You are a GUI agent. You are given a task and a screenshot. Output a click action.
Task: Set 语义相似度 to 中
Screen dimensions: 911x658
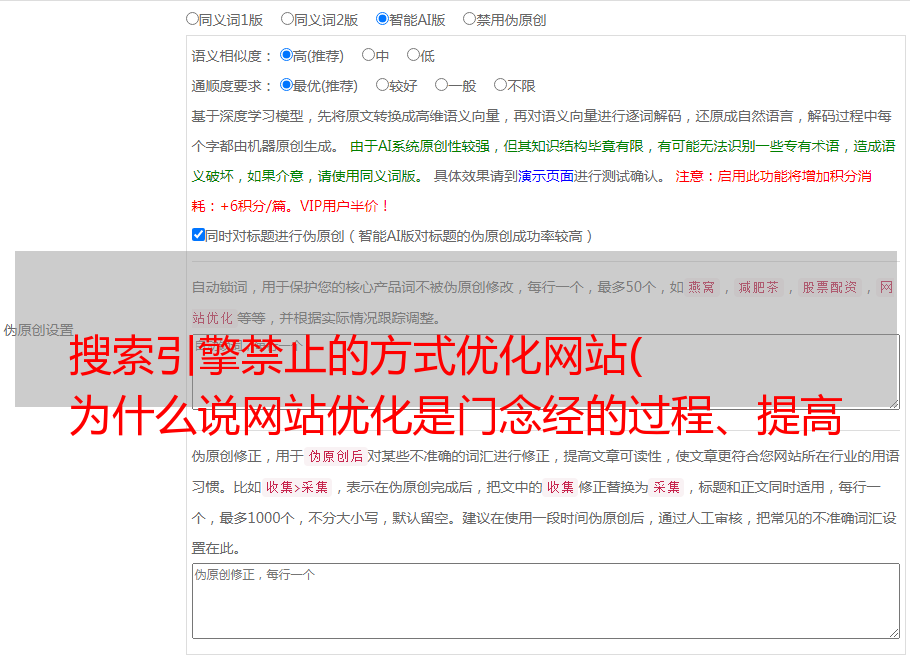(x=368, y=55)
